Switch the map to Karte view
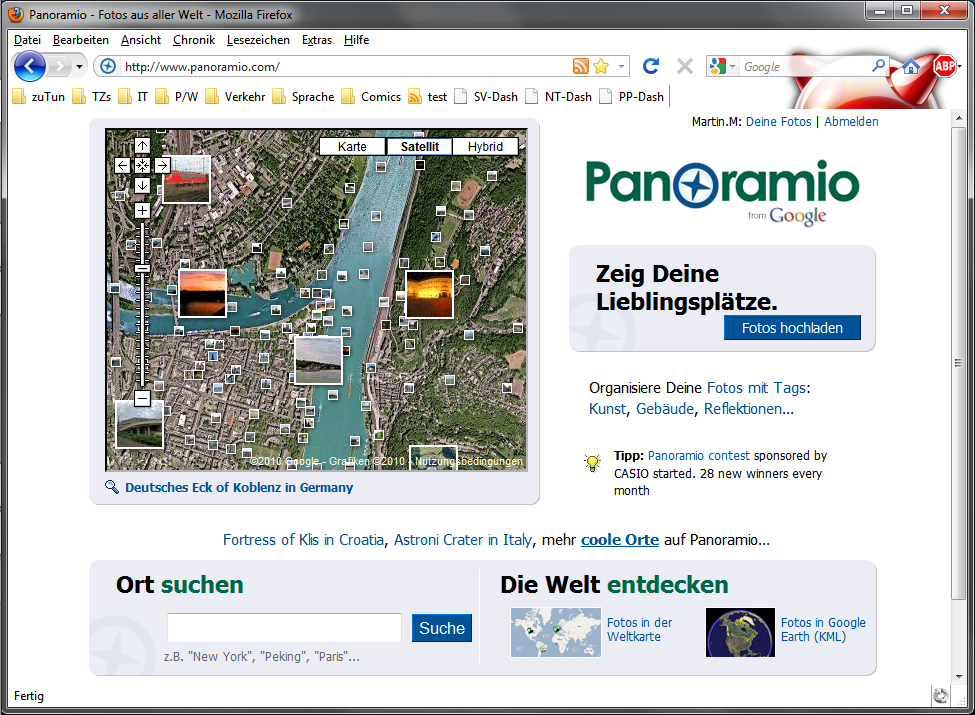Screen dimensions: 975x715 pyautogui.click(x=352, y=146)
